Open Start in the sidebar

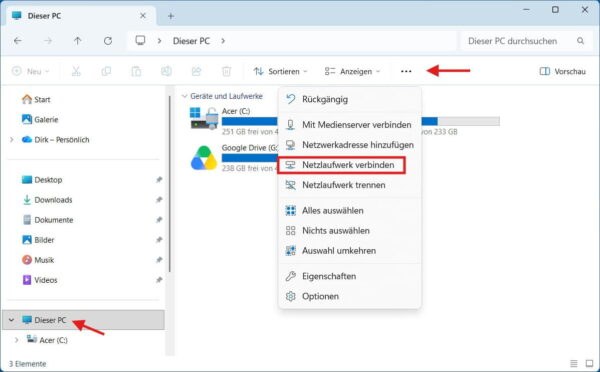point(36,100)
